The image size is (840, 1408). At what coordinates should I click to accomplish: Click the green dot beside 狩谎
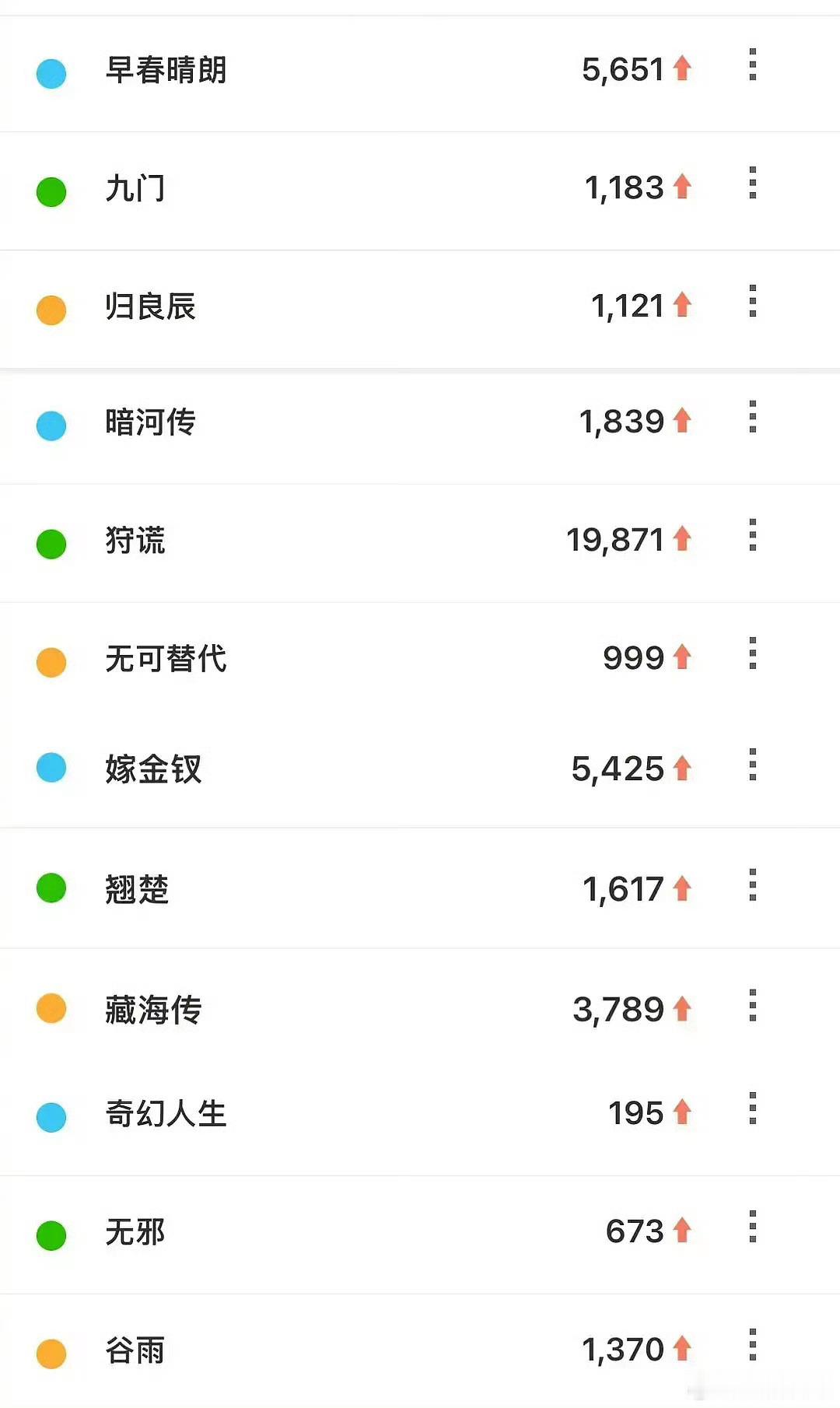(51, 544)
